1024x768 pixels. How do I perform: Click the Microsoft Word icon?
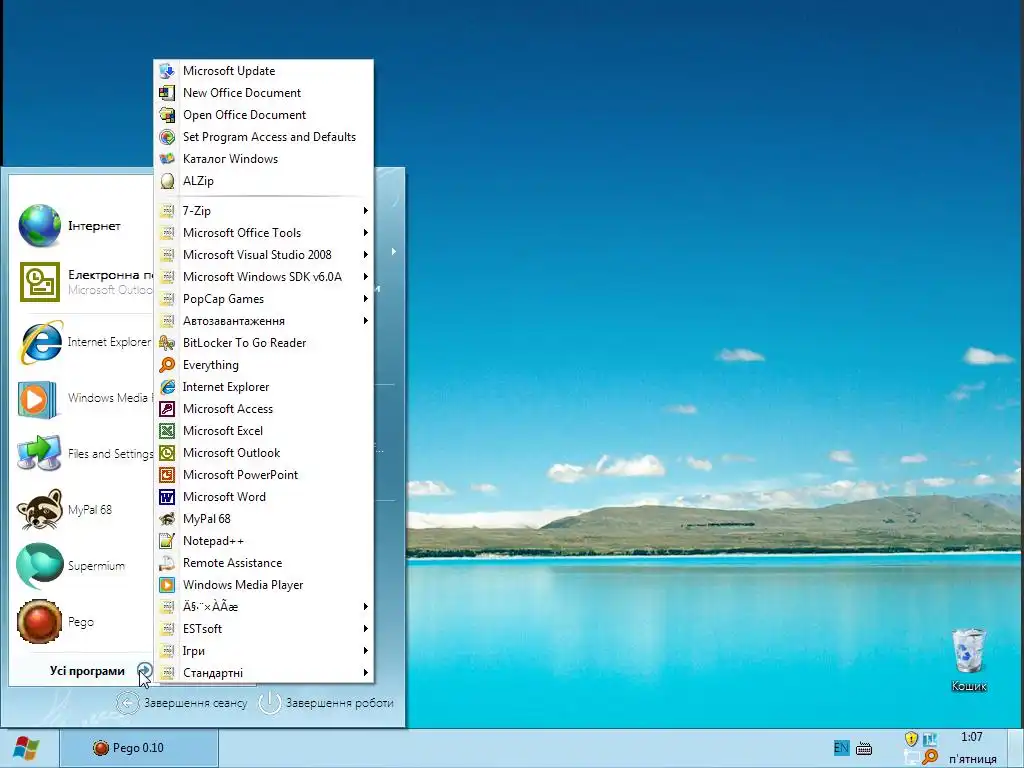tap(167, 497)
